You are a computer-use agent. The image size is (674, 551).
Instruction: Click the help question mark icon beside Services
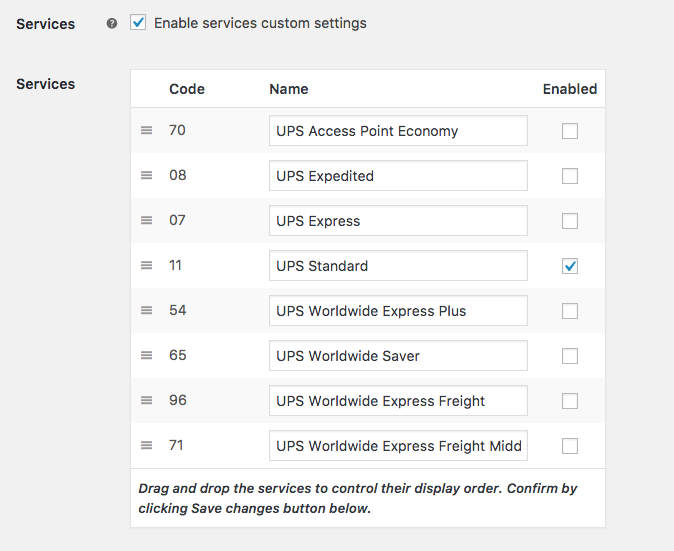click(x=112, y=24)
